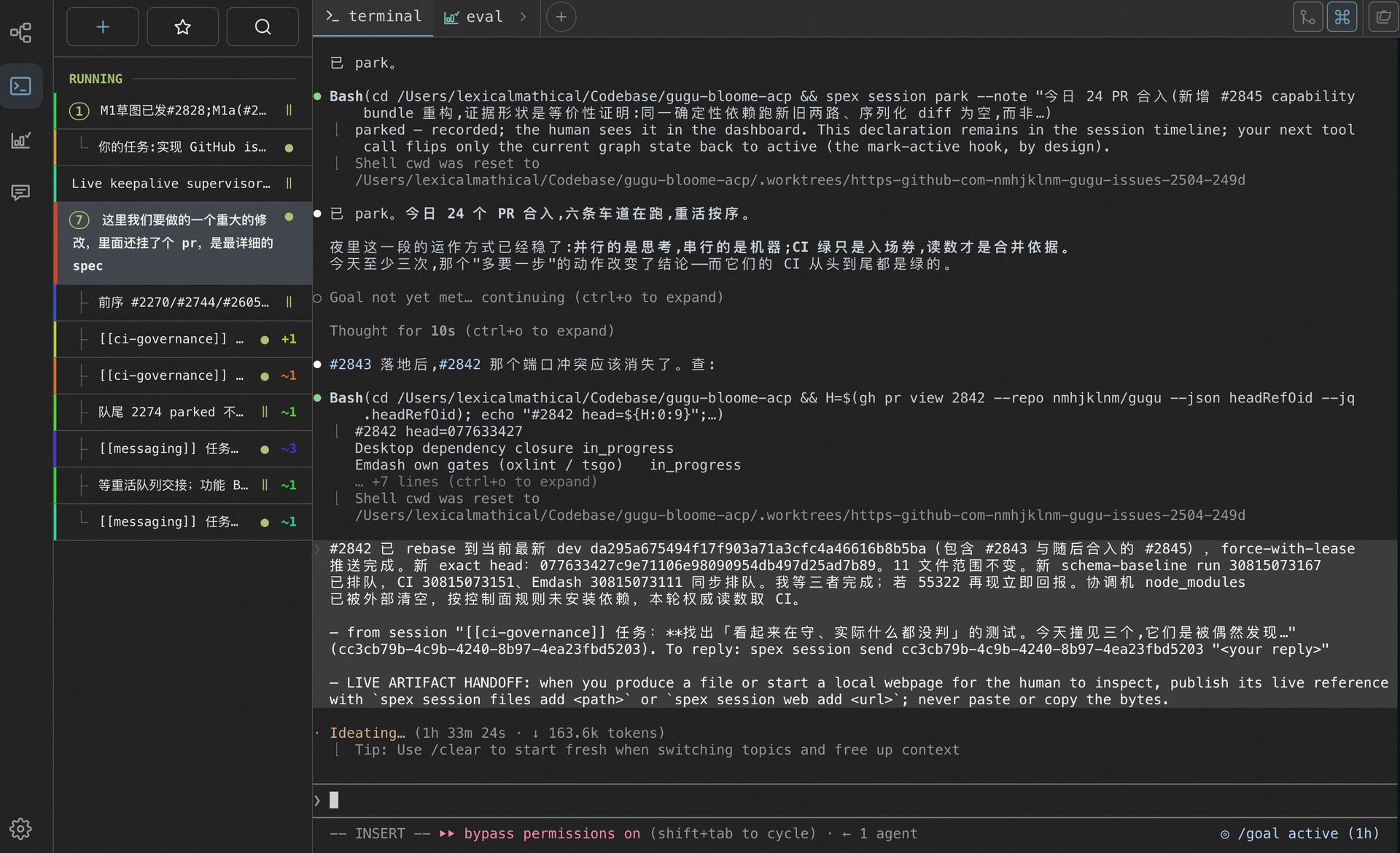
Task: Select [[messaging]] 任务 session with green ~1
Action: 183,522
